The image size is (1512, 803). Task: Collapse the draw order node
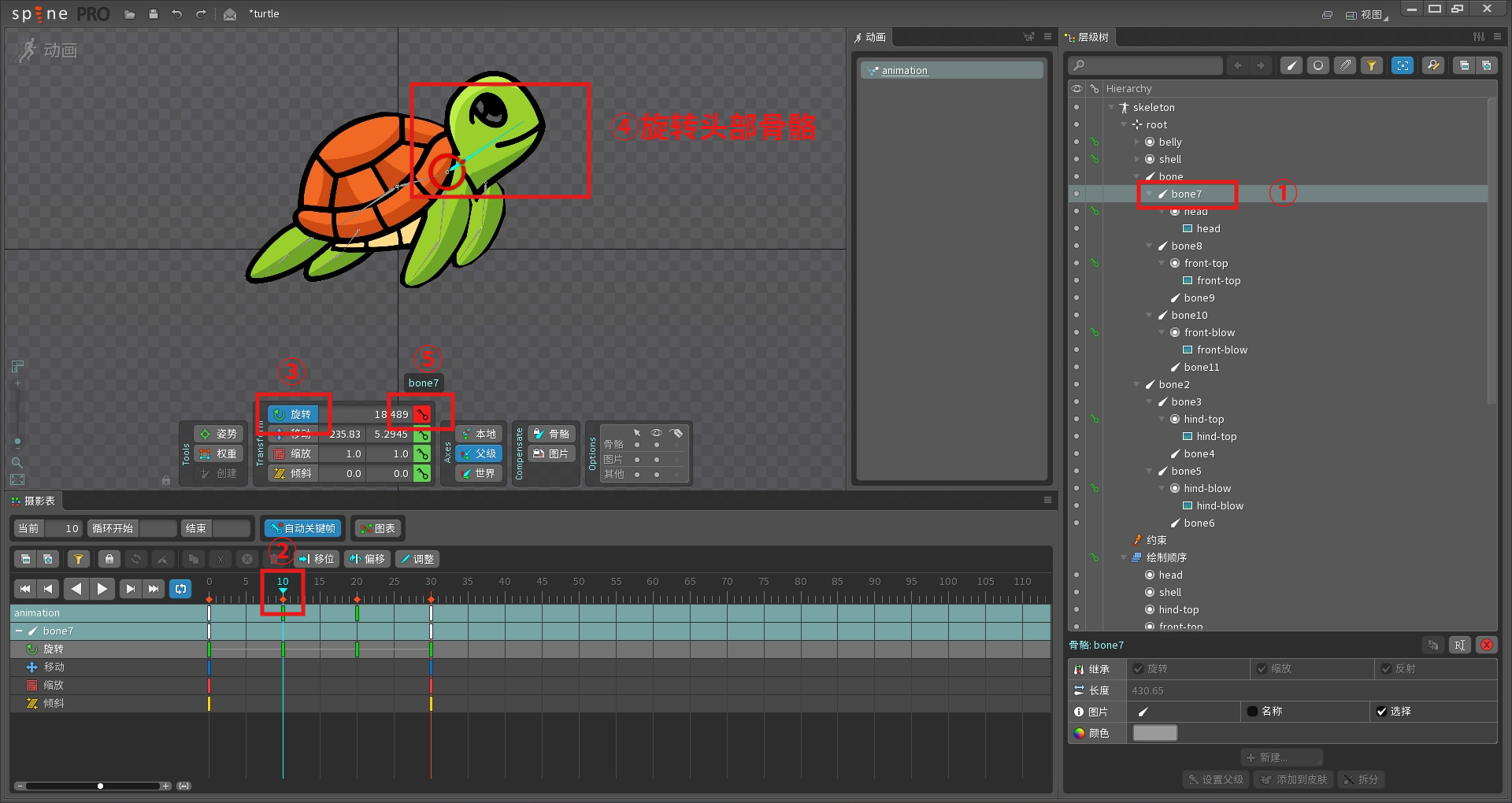(x=1124, y=557)
